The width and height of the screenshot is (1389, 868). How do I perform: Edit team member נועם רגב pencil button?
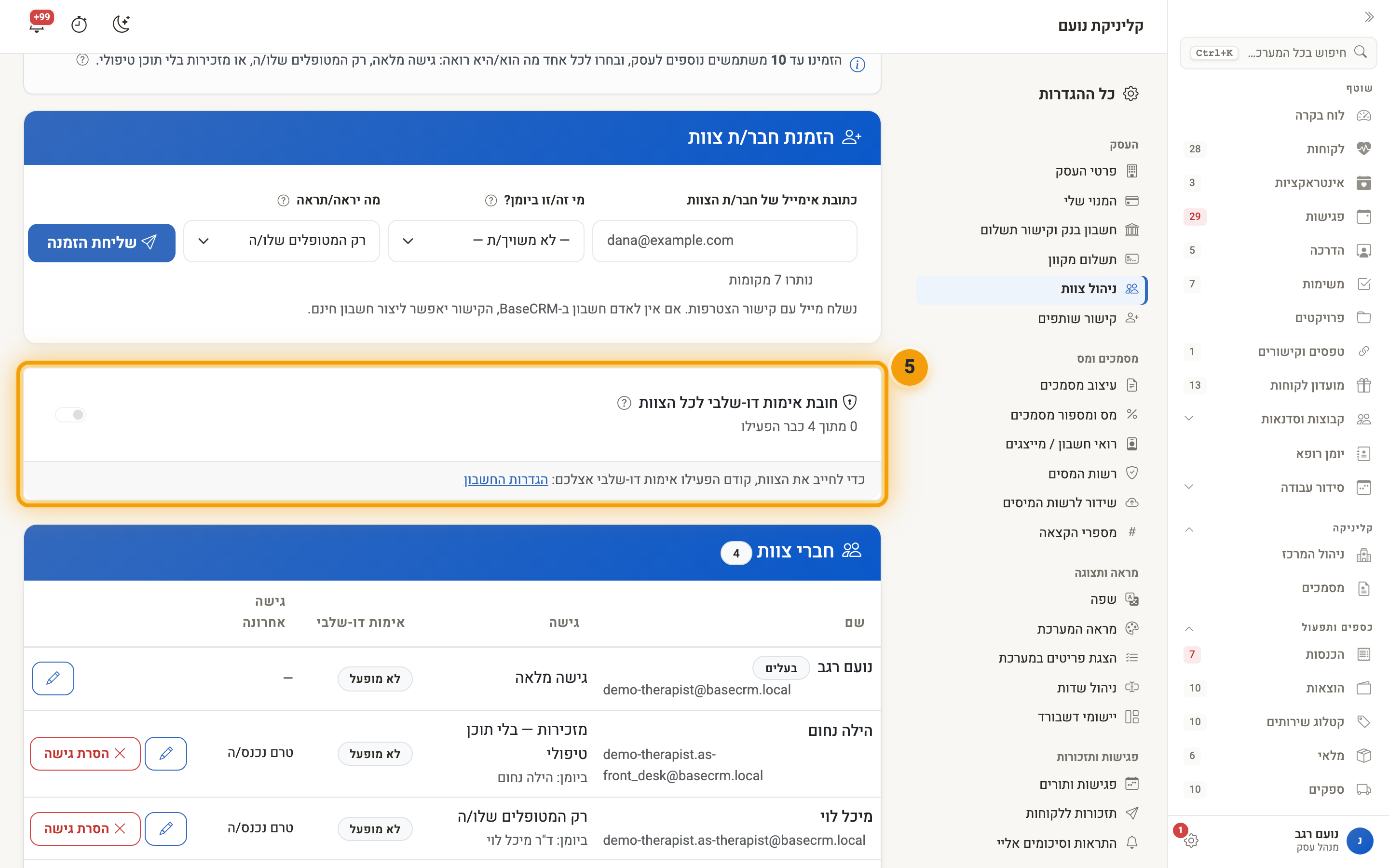point(53,678)
